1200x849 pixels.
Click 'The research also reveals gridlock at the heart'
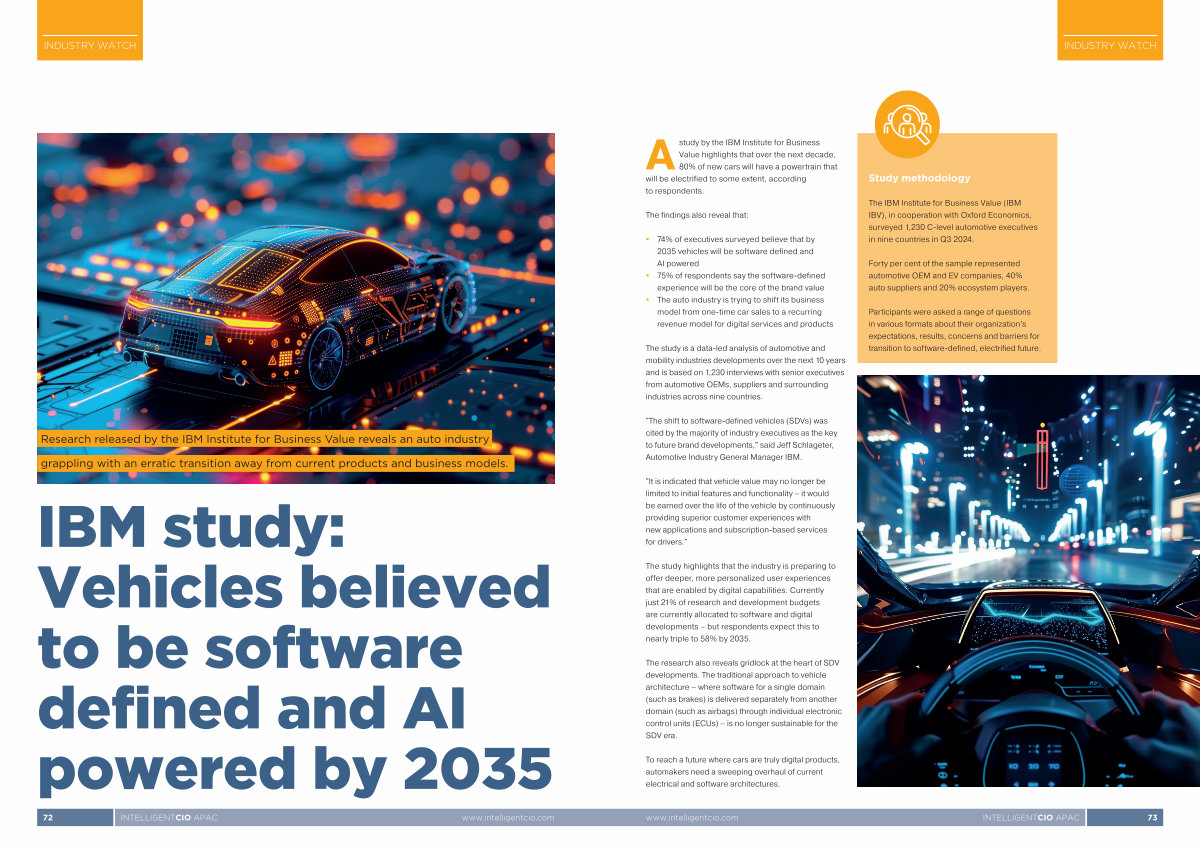(x=740, y=663)
